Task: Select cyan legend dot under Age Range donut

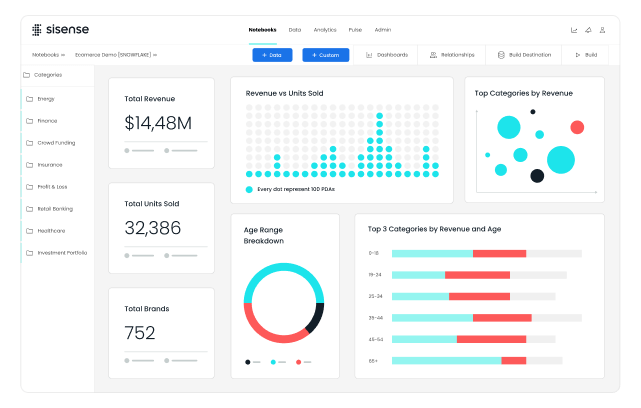Action: pos(273,362)
